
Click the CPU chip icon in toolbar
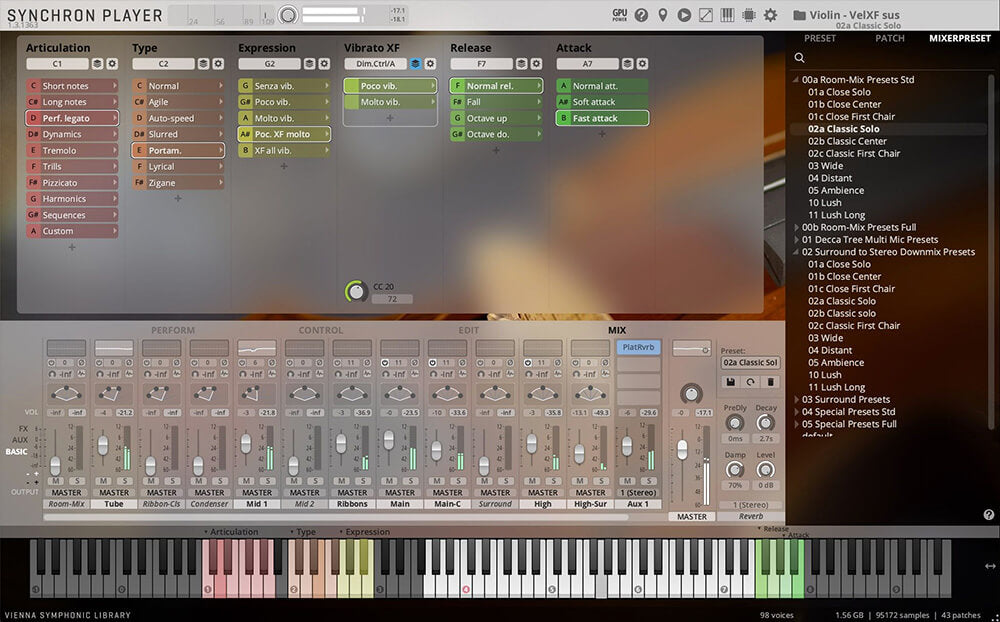click(748, 15)
